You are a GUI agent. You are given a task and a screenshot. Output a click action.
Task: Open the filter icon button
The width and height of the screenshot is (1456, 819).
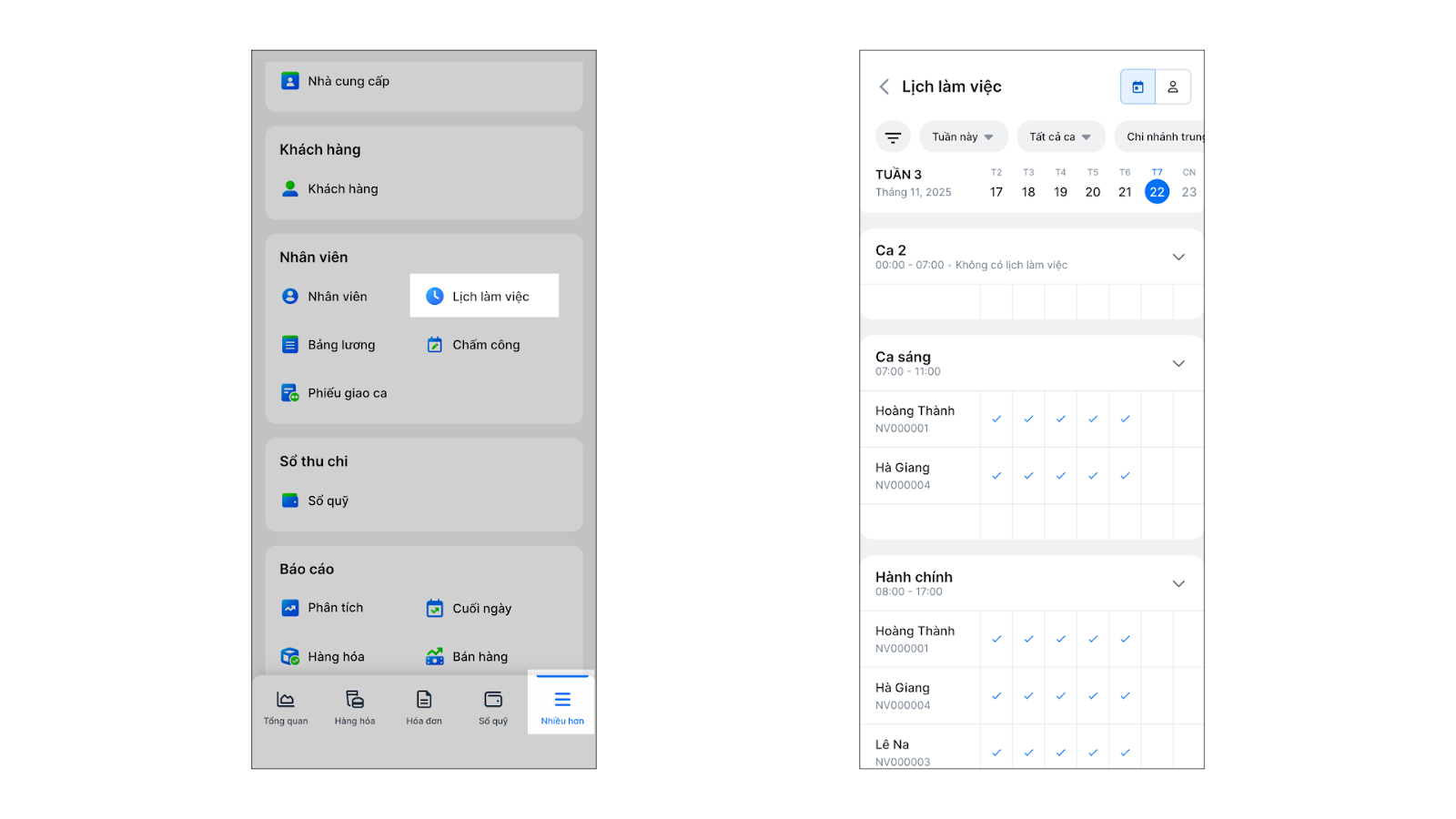[x=893, y=137]
